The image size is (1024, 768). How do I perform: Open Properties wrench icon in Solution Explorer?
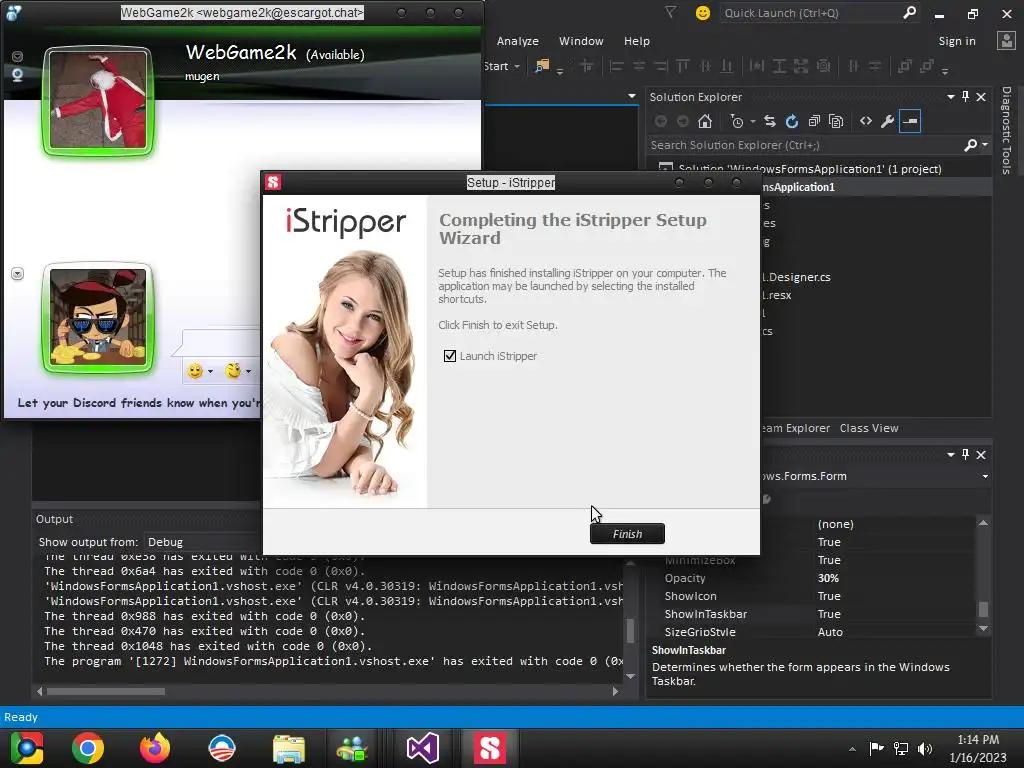click(888, 121)
